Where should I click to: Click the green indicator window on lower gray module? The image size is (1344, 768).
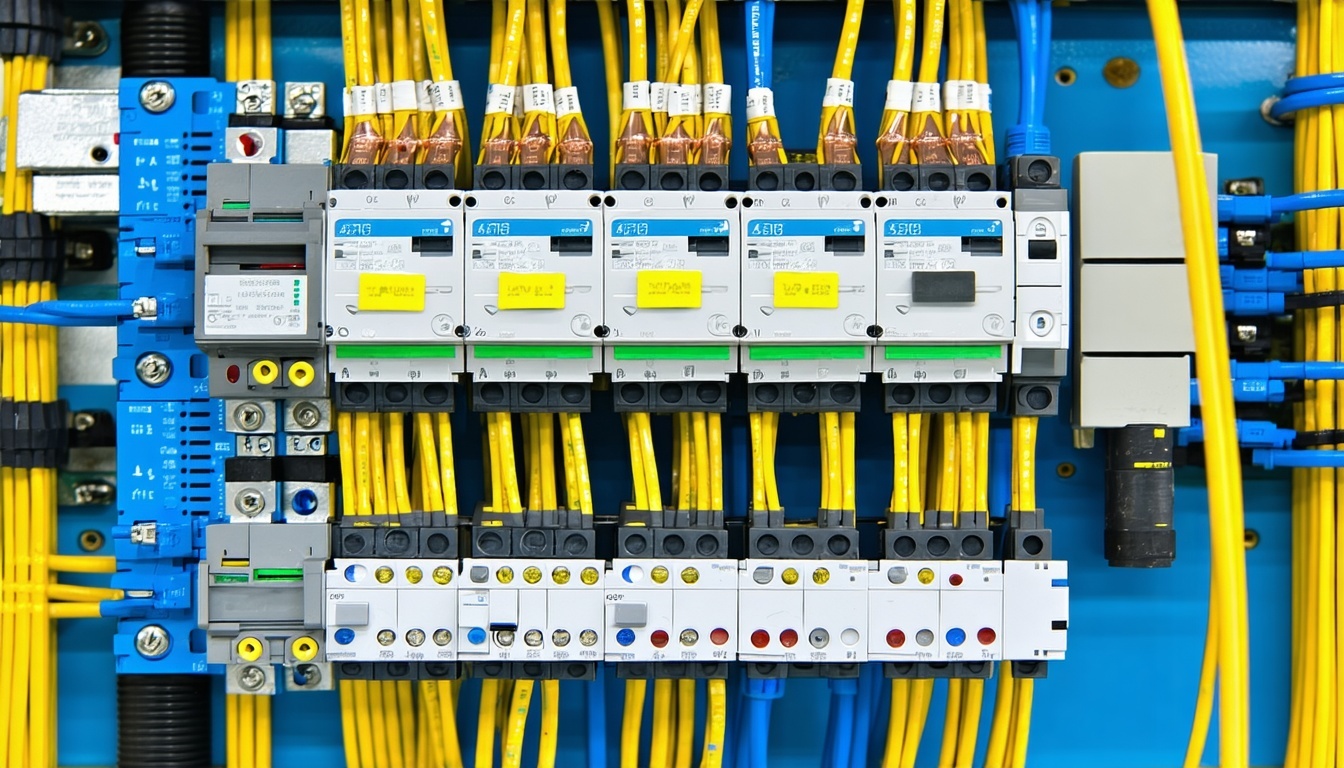277,574
